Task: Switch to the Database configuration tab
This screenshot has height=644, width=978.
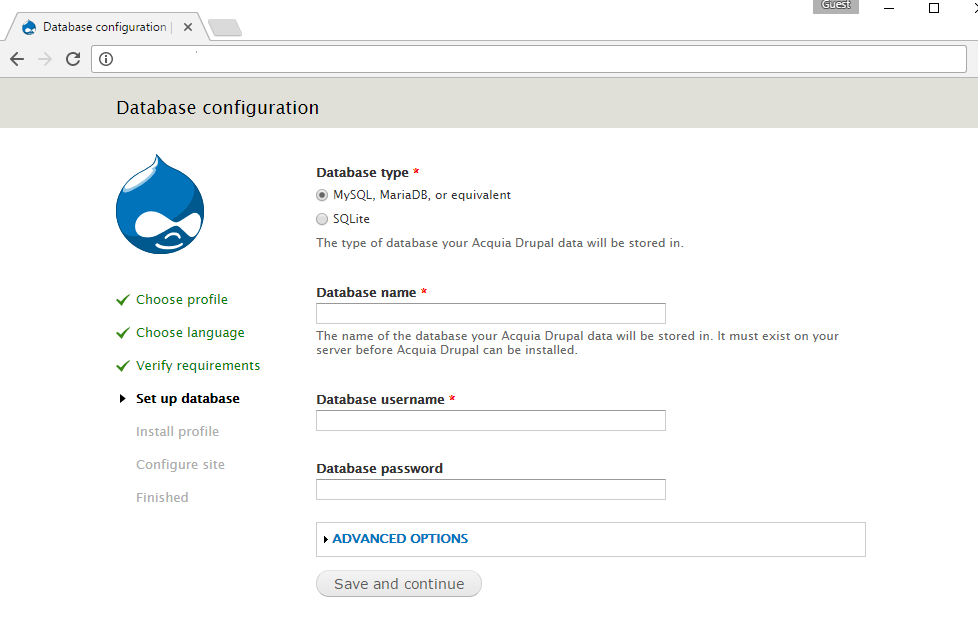Action: (100, 27)
